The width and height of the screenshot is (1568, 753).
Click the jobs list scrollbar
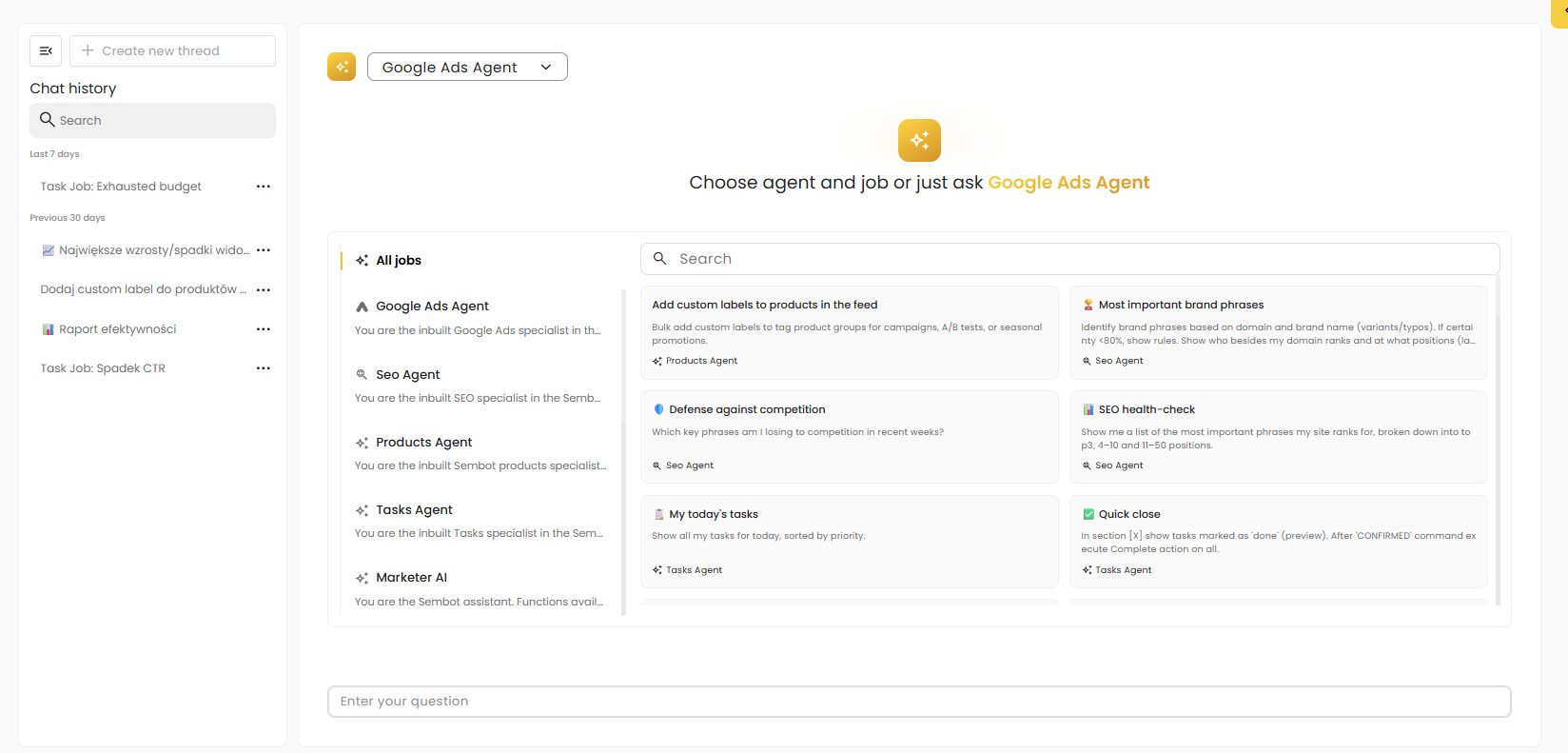pos(1498,438)
